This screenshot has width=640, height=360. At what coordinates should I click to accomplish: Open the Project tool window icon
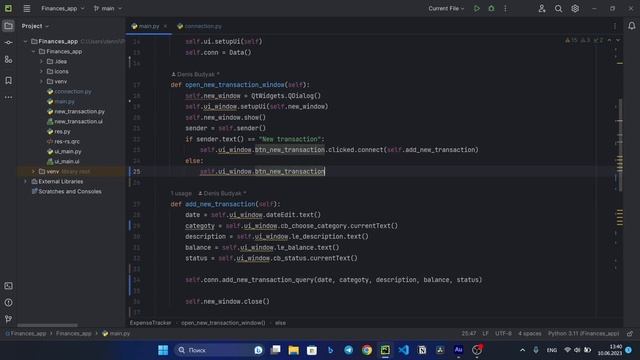8,26
